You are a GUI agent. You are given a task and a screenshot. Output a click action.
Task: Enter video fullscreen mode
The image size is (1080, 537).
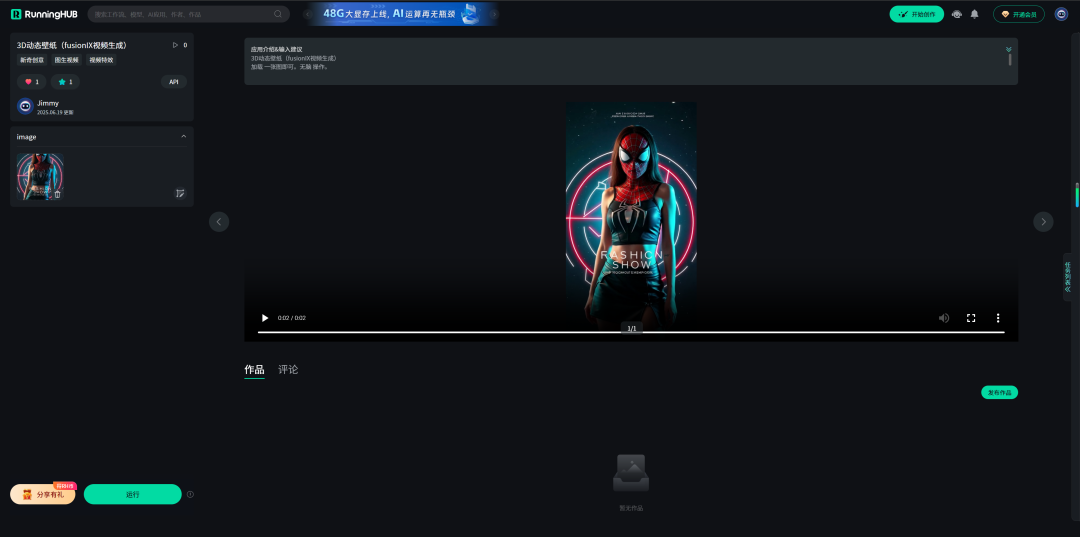coord(970,318)
